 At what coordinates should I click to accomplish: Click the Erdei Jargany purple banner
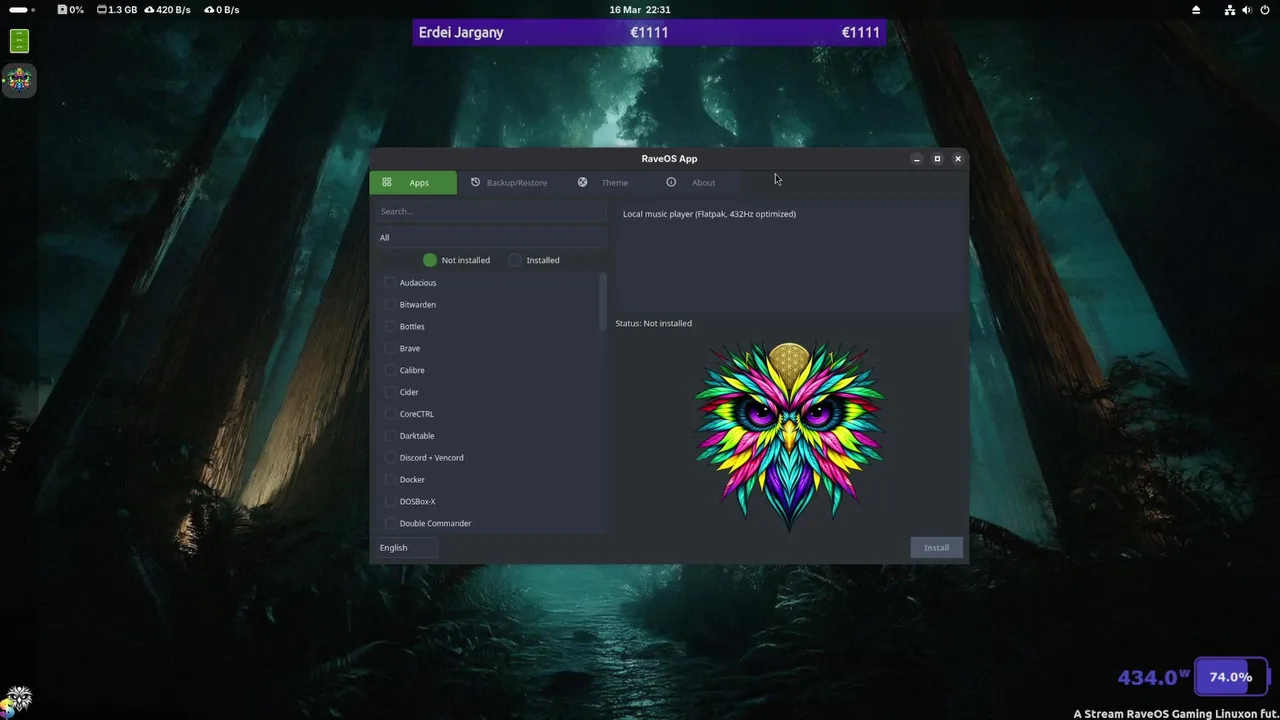(x=649, y=32)
